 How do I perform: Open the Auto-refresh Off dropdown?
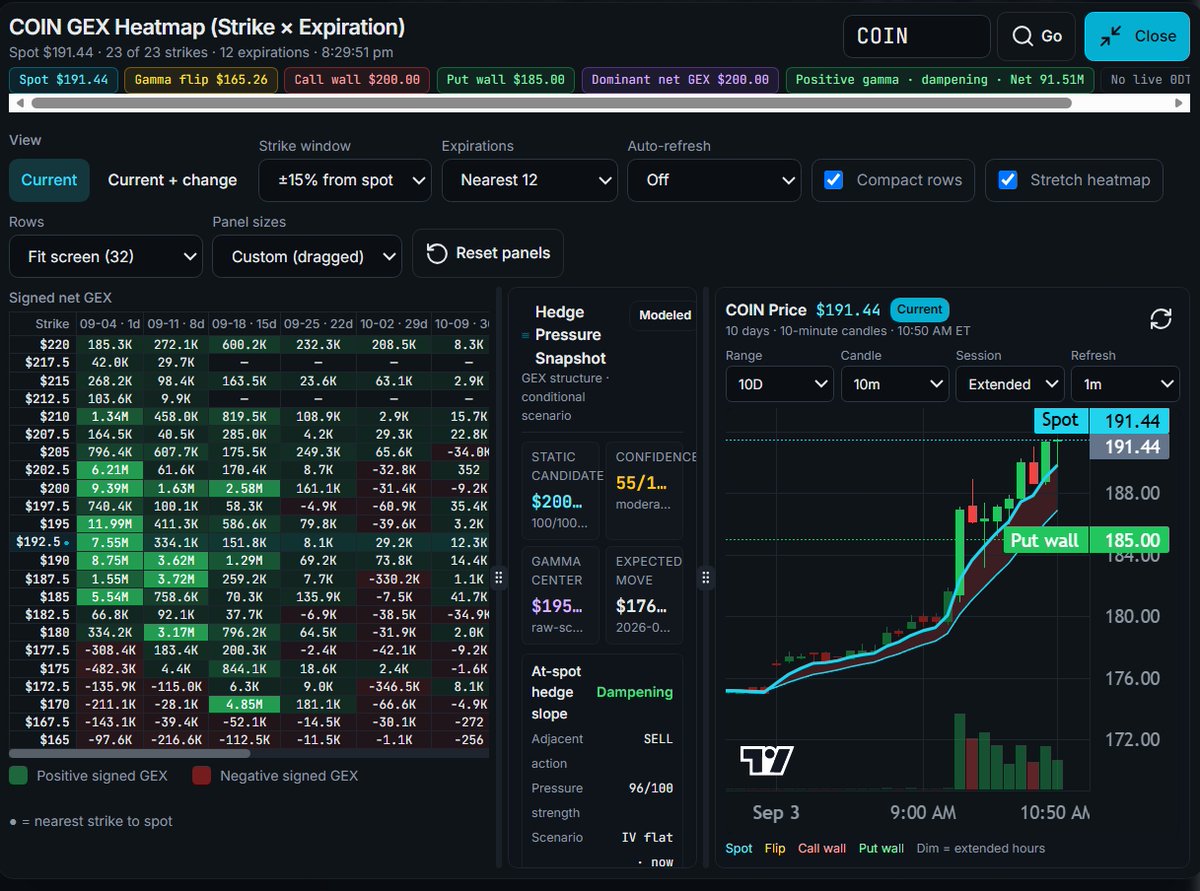coord(714,180)
